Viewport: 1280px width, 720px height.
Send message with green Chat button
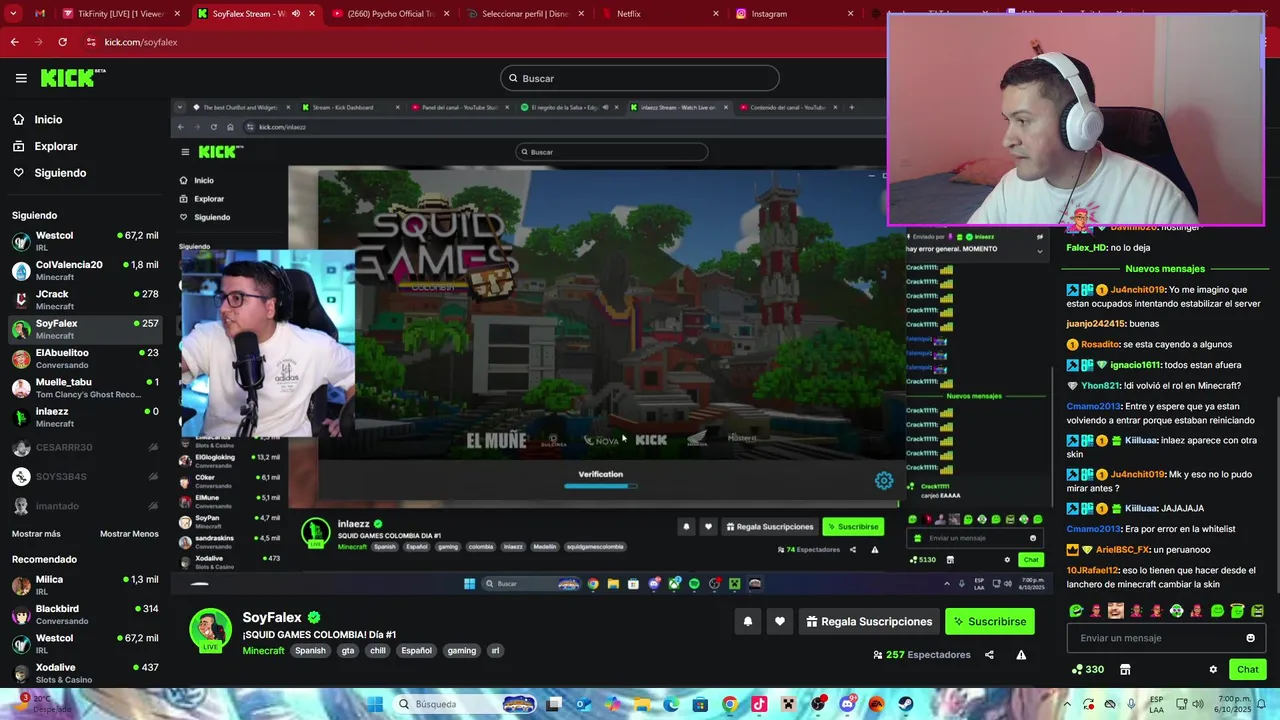(1248, 670)
